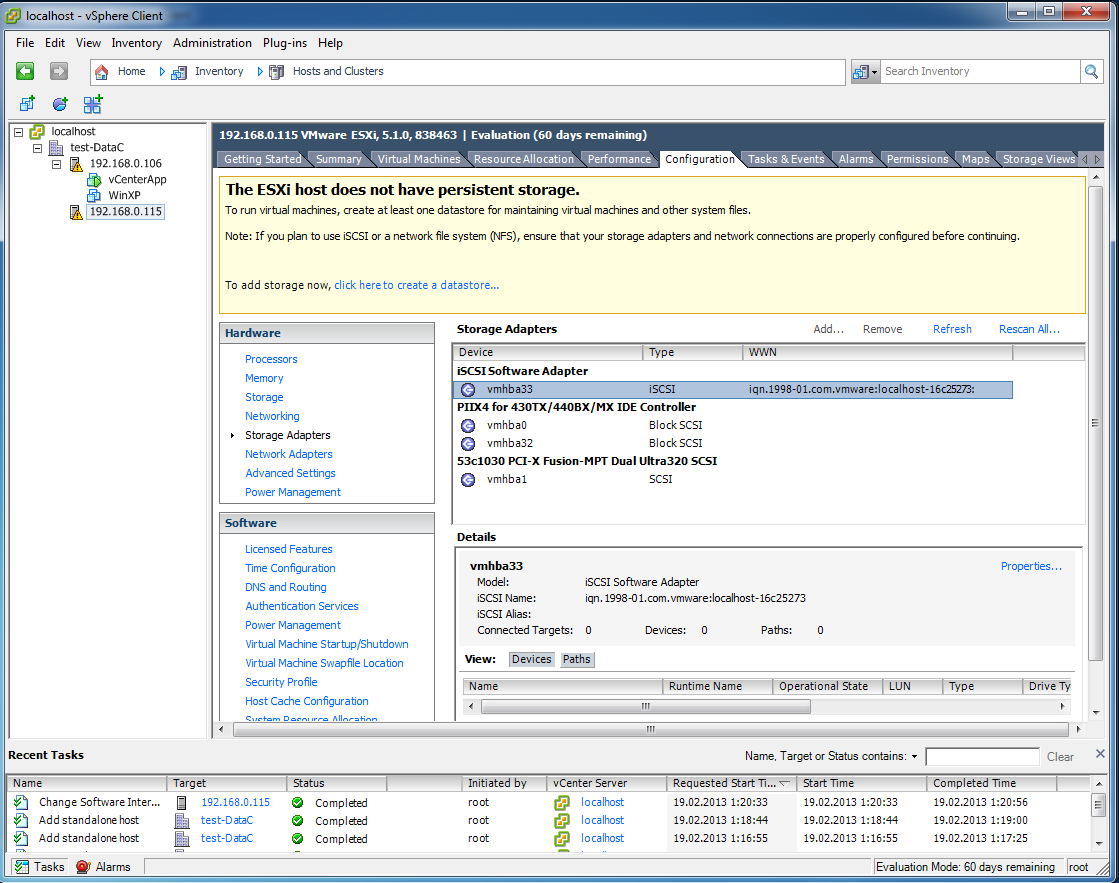This screenshot has height=883, width=1119.
Task: Click the configuration panel vertical scrollbar
Action: pos(1095,423)
